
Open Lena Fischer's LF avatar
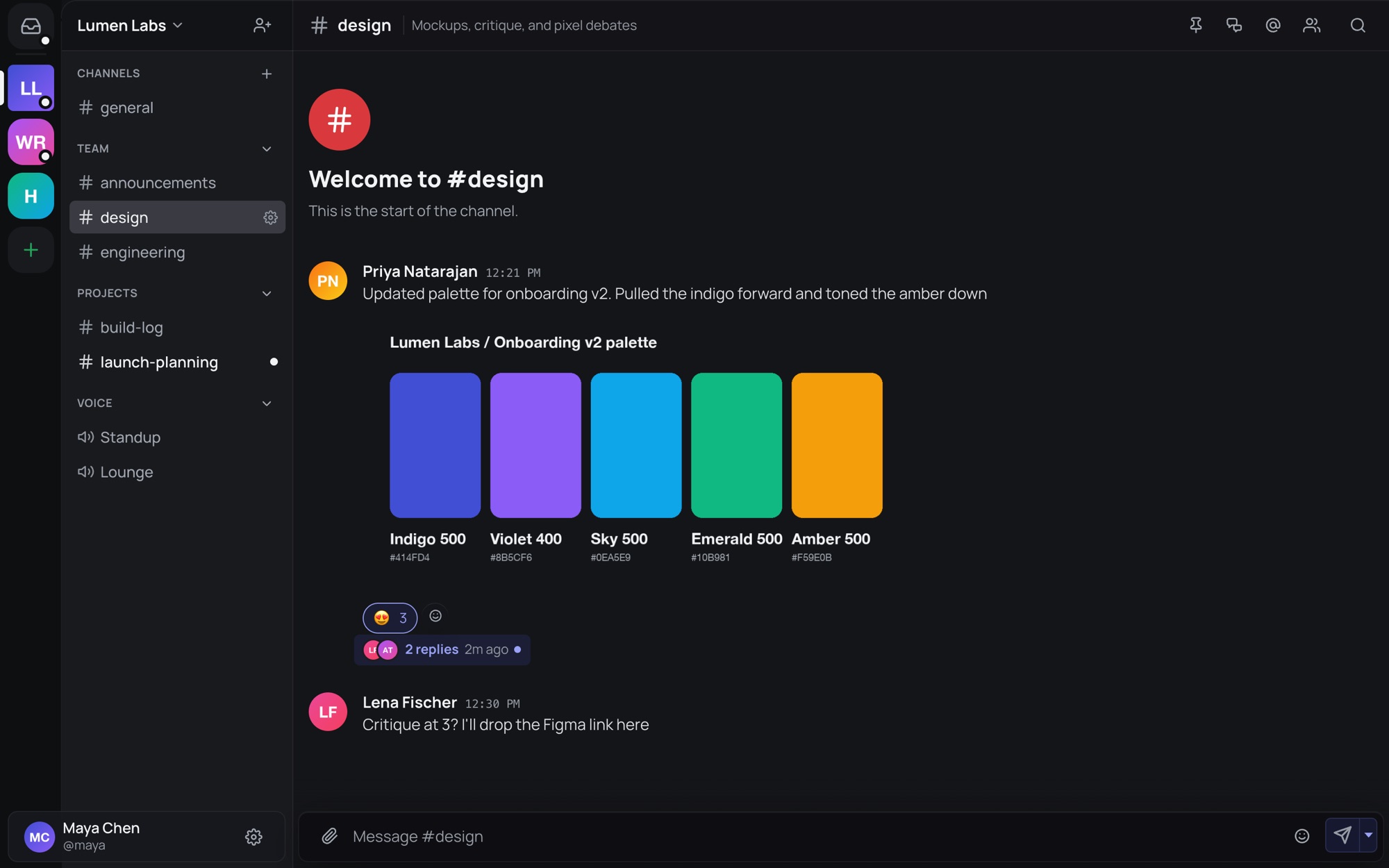[x=328, y=712]
